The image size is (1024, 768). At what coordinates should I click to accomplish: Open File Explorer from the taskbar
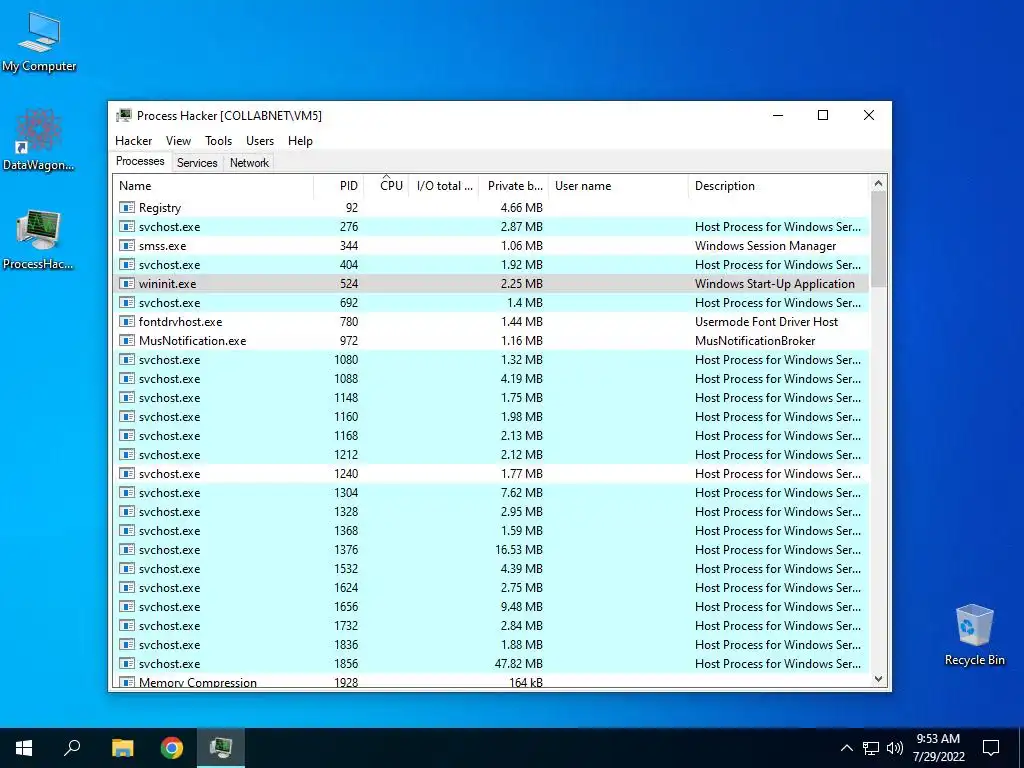tap(122, 748)
